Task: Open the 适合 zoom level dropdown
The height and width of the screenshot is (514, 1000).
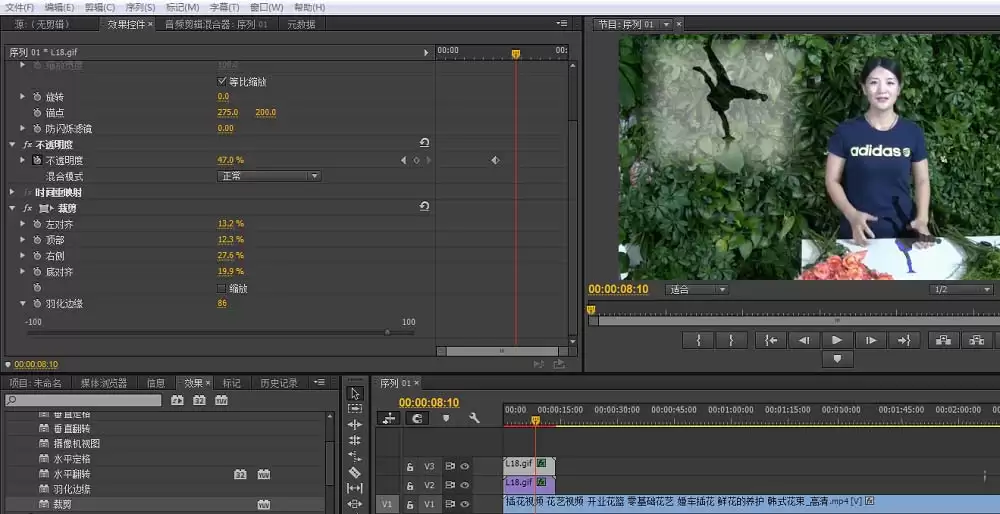Action: (x=696, y=290)
